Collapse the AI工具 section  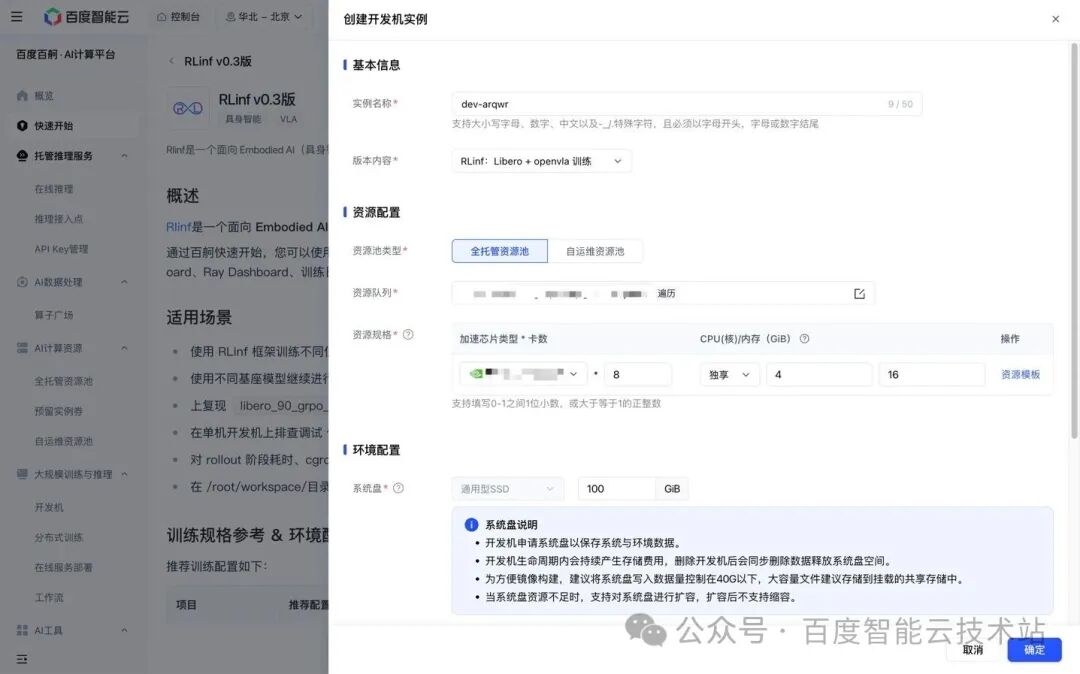pos(125,630)
